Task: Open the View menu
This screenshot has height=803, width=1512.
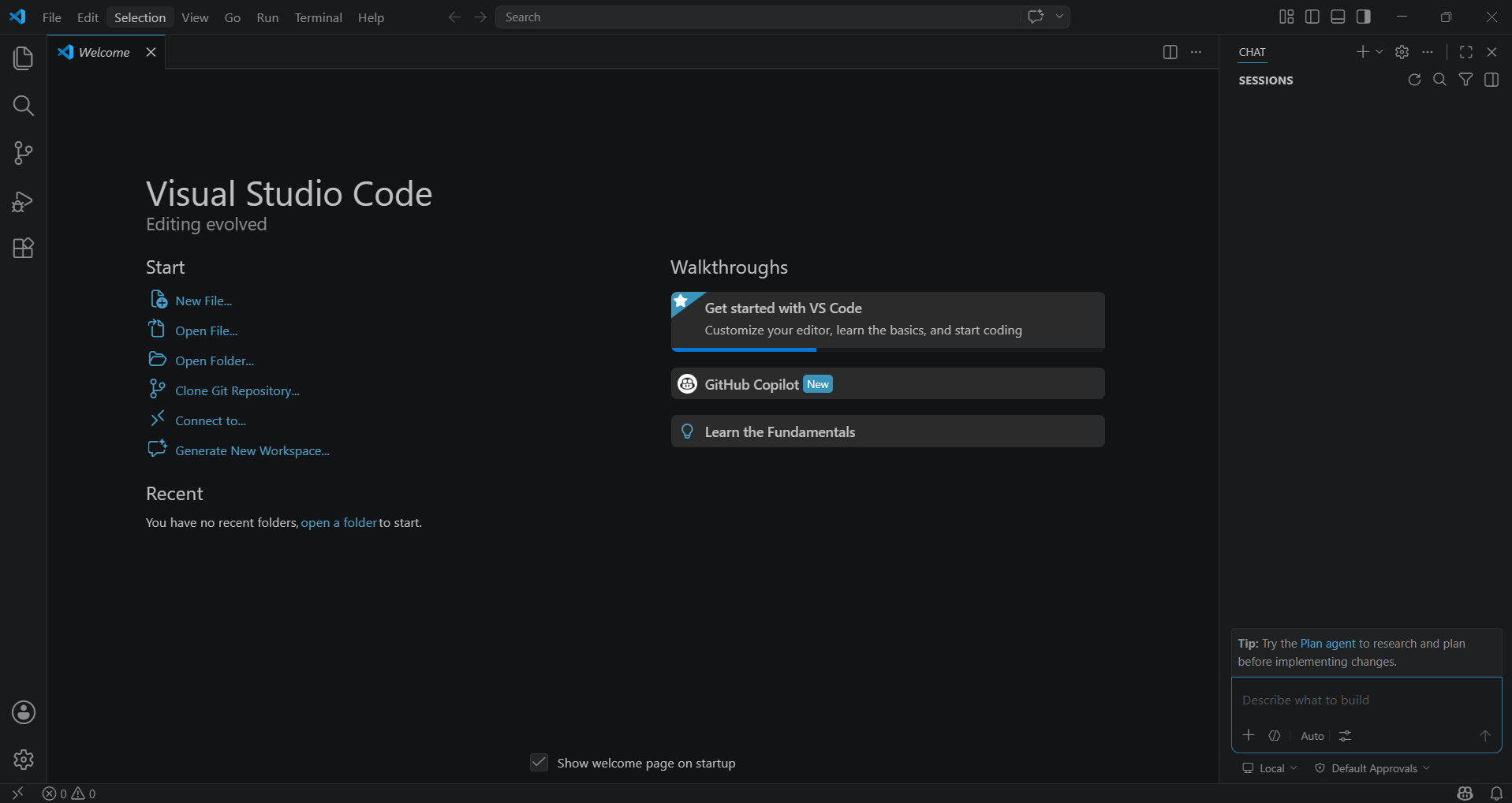Action: pos(195,17)
